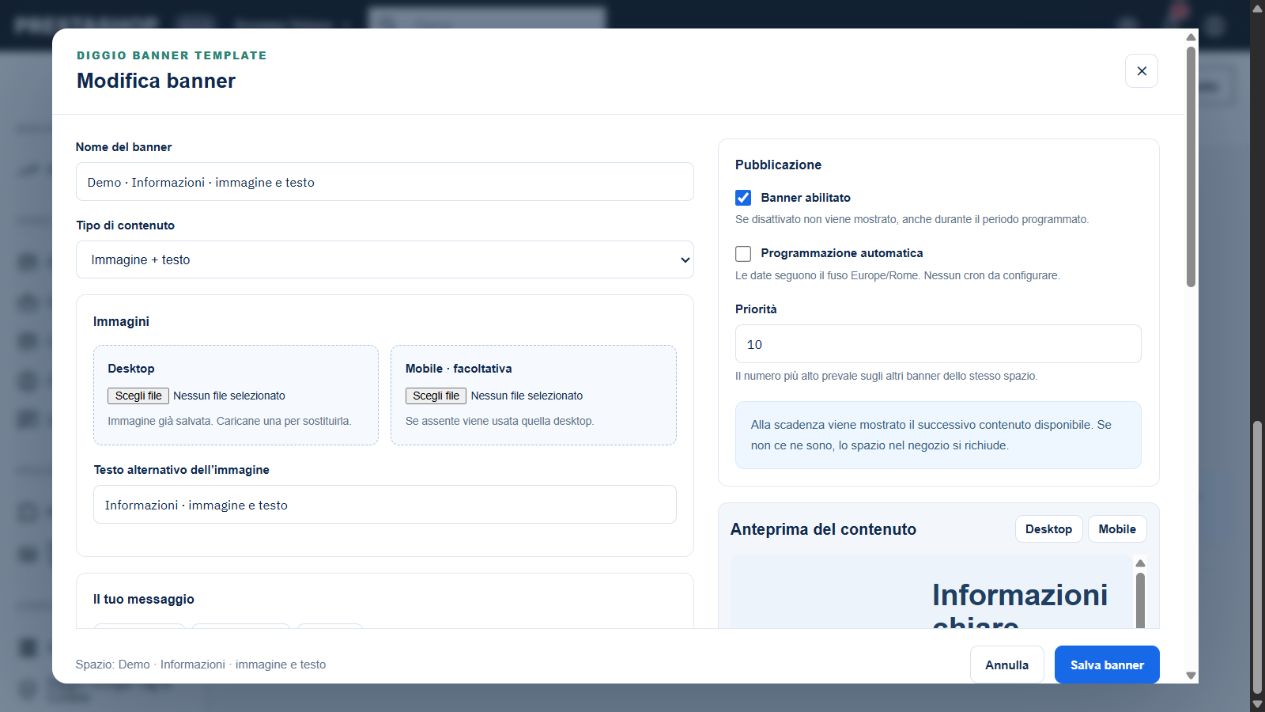Enable Programmazione automatica checkbox
Screen dimensions: 1265x712
743,254
